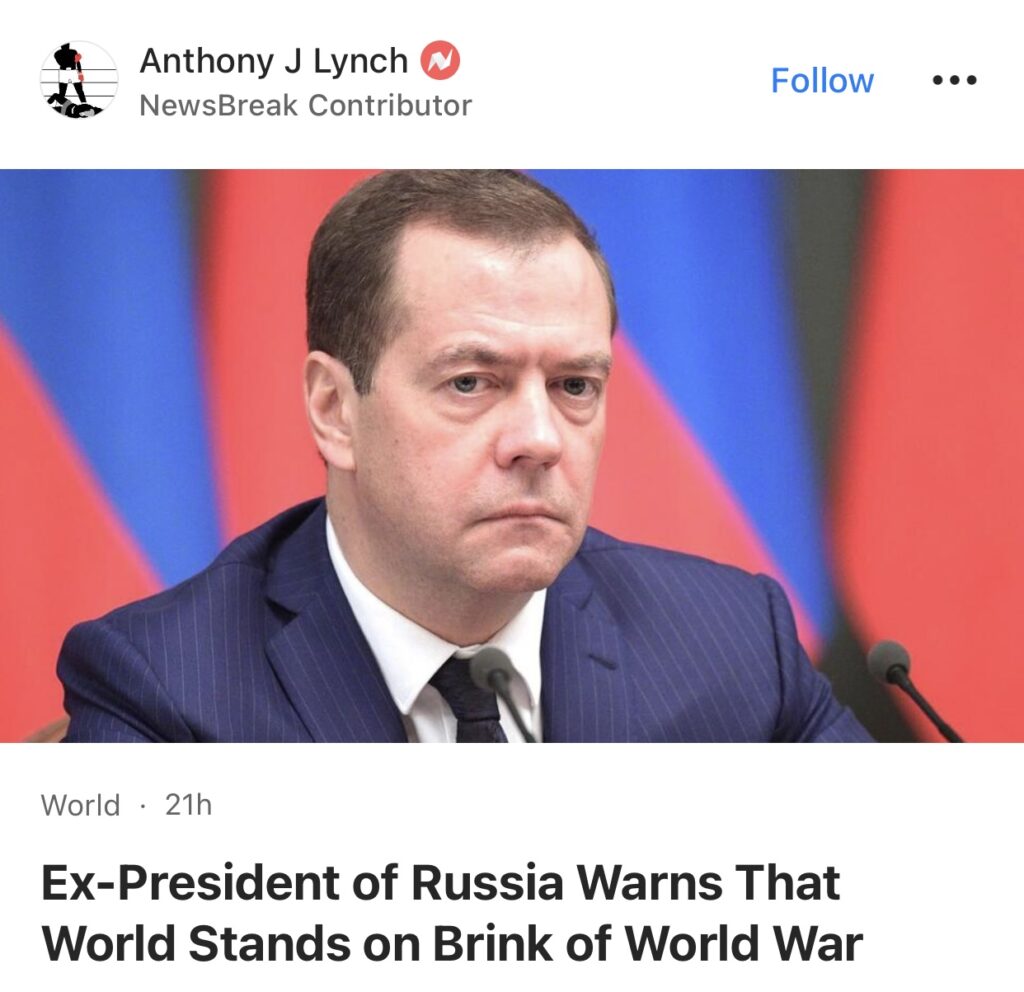
Task: Click the 'Lynch' surname in the header
Action: [x=360, y=61]
